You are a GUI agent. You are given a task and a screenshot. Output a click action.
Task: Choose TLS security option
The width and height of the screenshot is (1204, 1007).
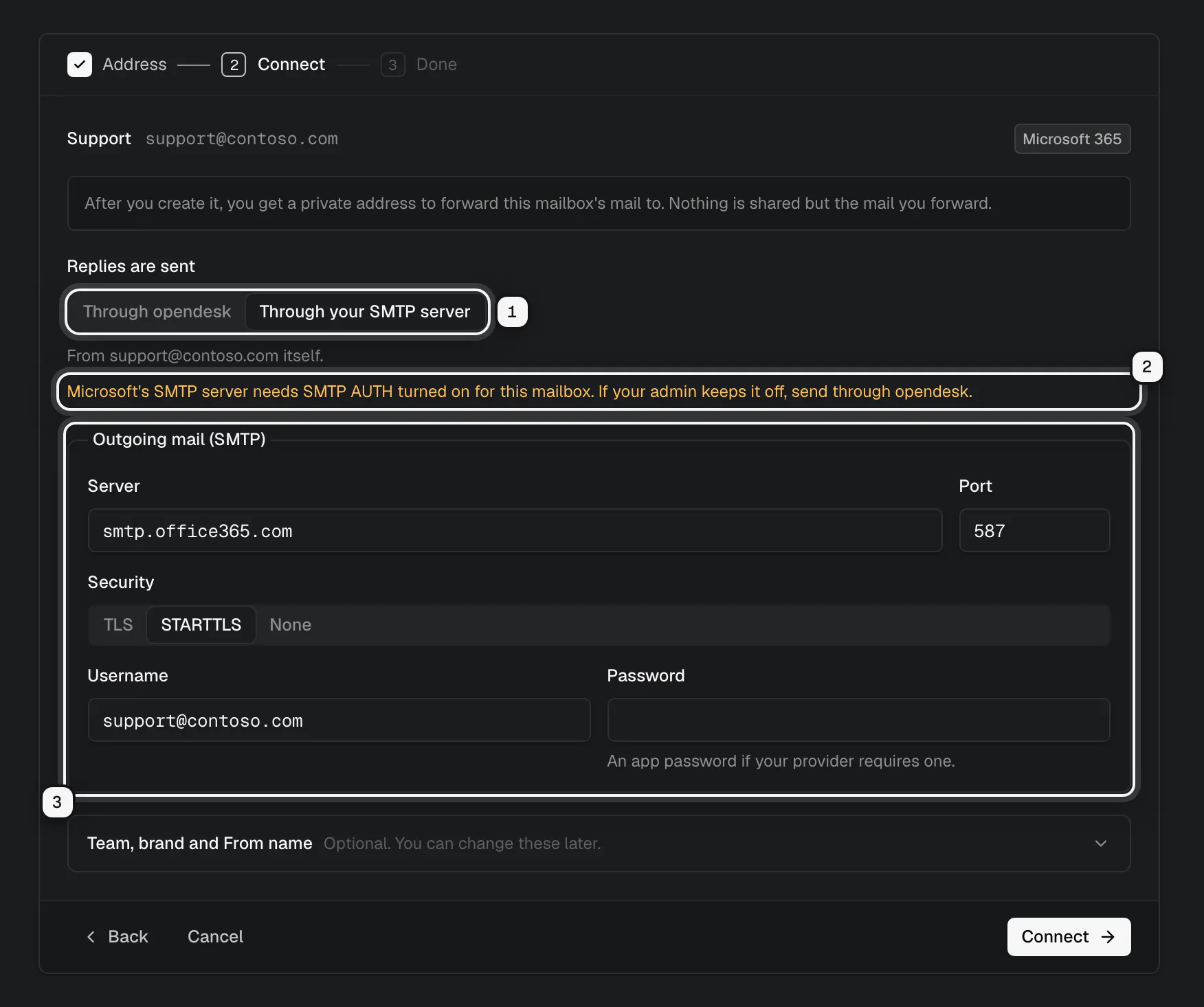[x=118, y=625]
